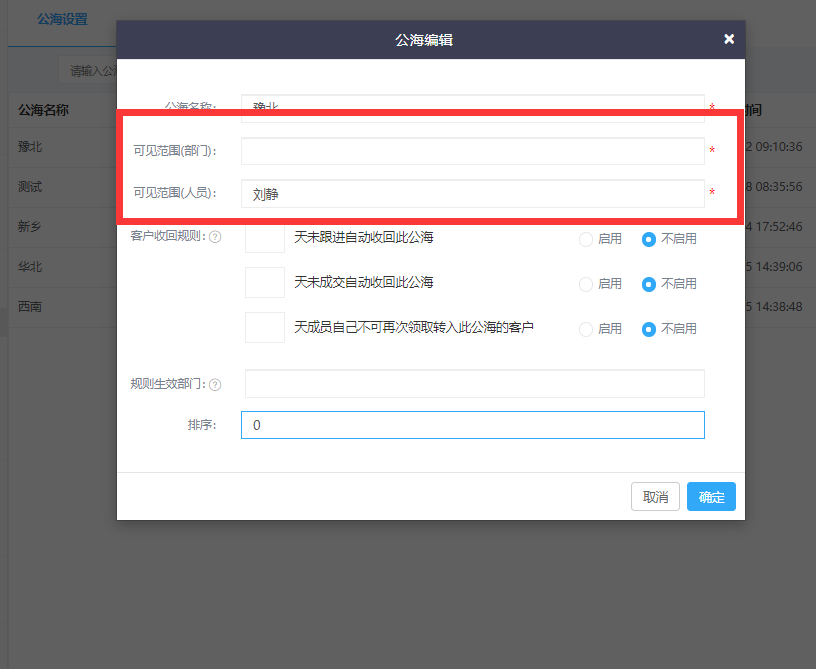The width and height of the screenshot is (816, 669).
Task: Click days box before 天成员自己不可再次领取
Action: 265,327
